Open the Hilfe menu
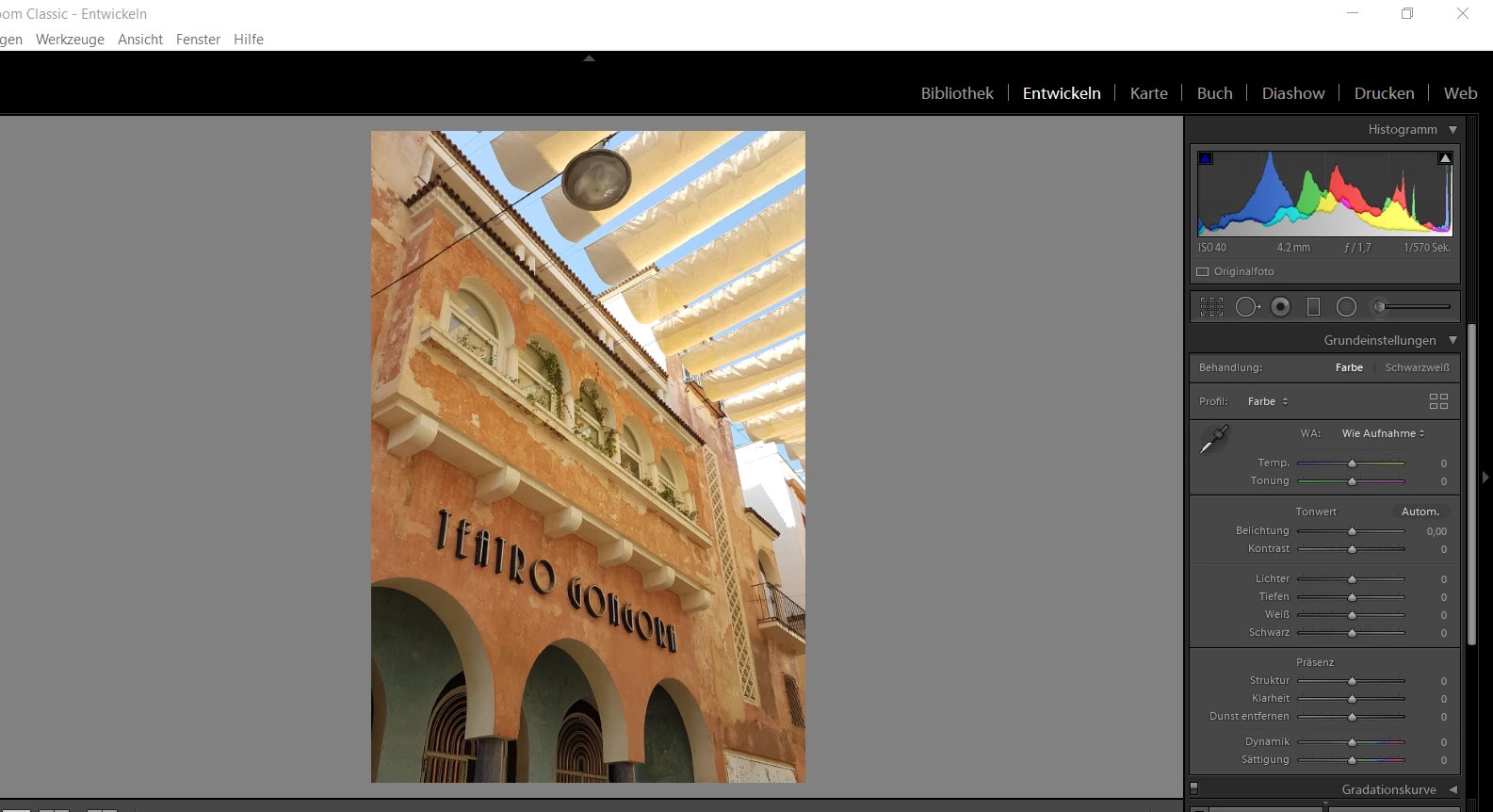Viewport: 1493px width, 812px height. (x=249, y=40)
